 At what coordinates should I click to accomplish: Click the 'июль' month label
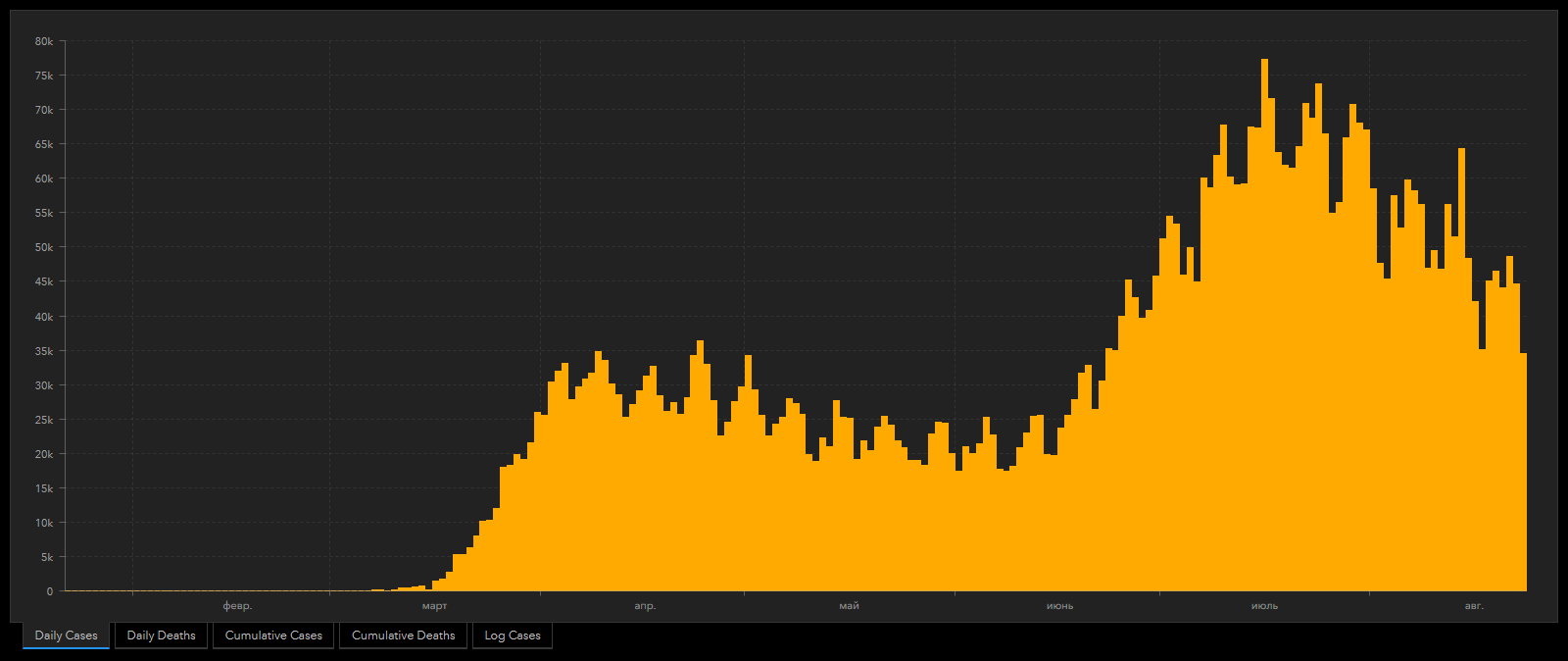coord(1264,606)
